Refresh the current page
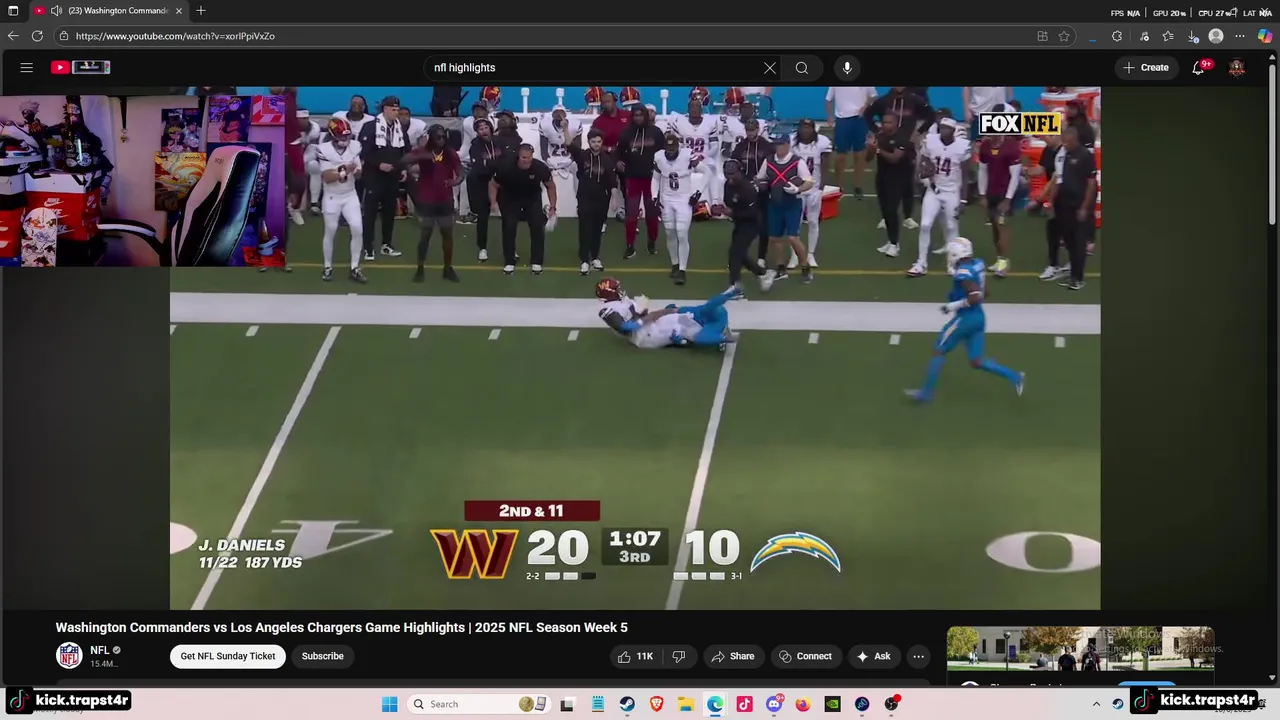This screenshot has width=1280, height=720. [x=37, y=36]
